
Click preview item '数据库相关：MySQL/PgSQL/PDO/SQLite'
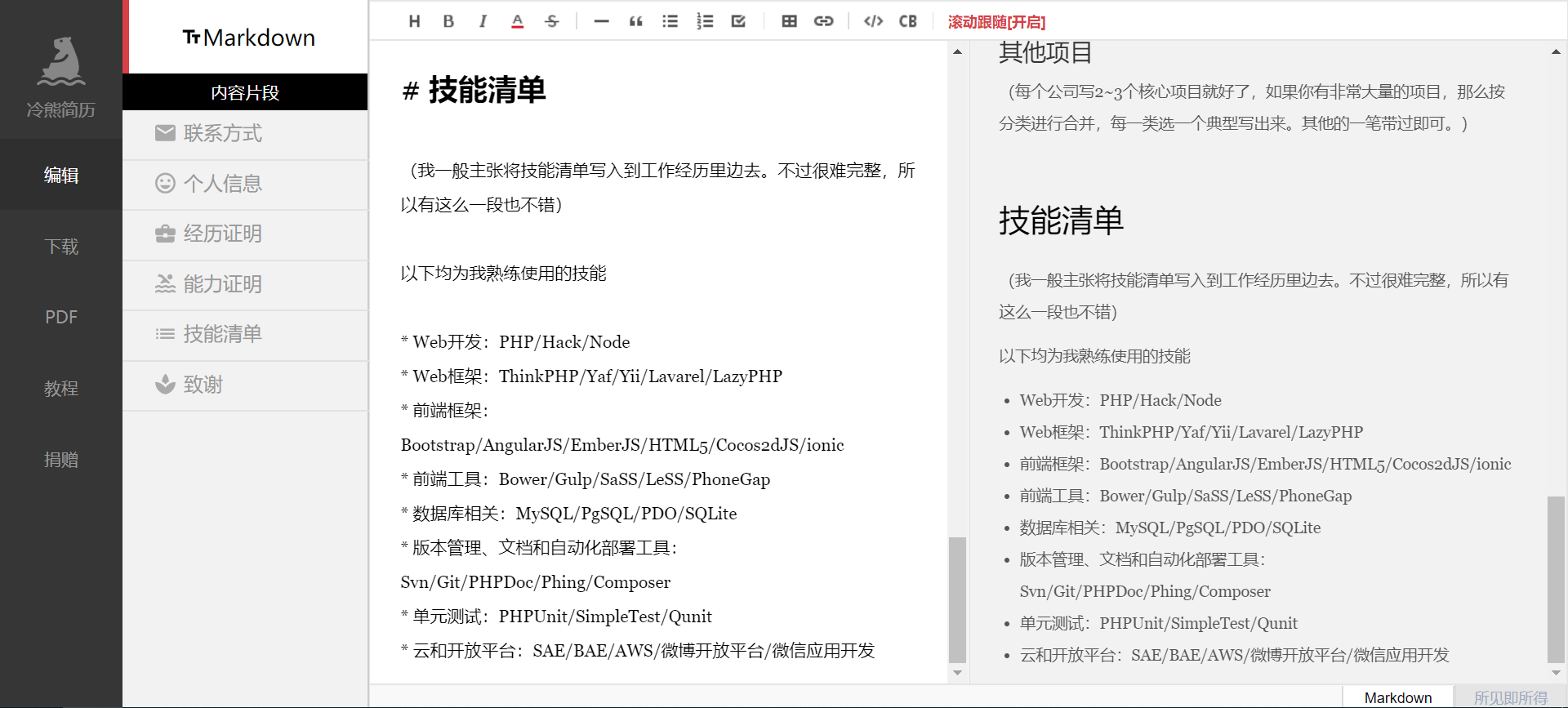point(1170,528)
